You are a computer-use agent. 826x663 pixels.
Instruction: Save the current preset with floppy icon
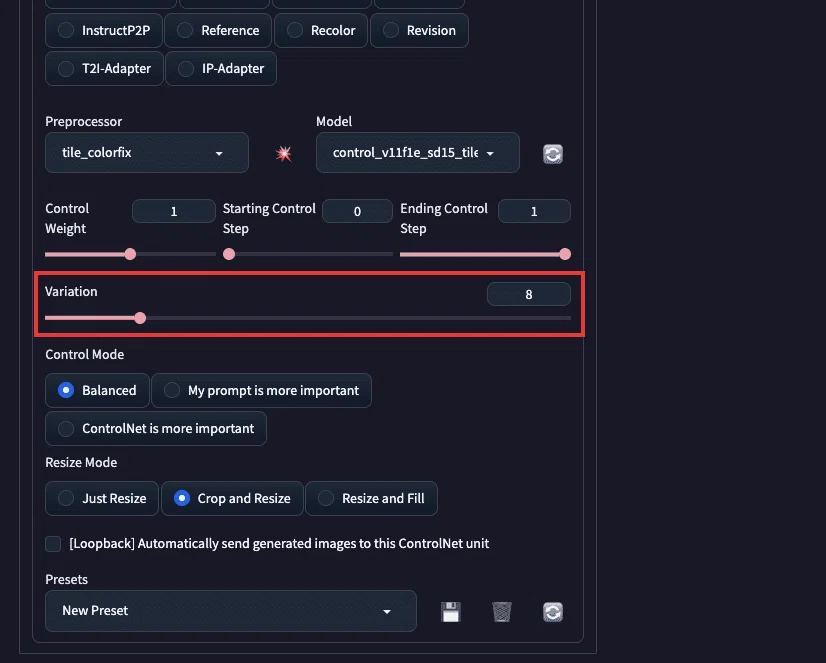(x=450, y=612)
